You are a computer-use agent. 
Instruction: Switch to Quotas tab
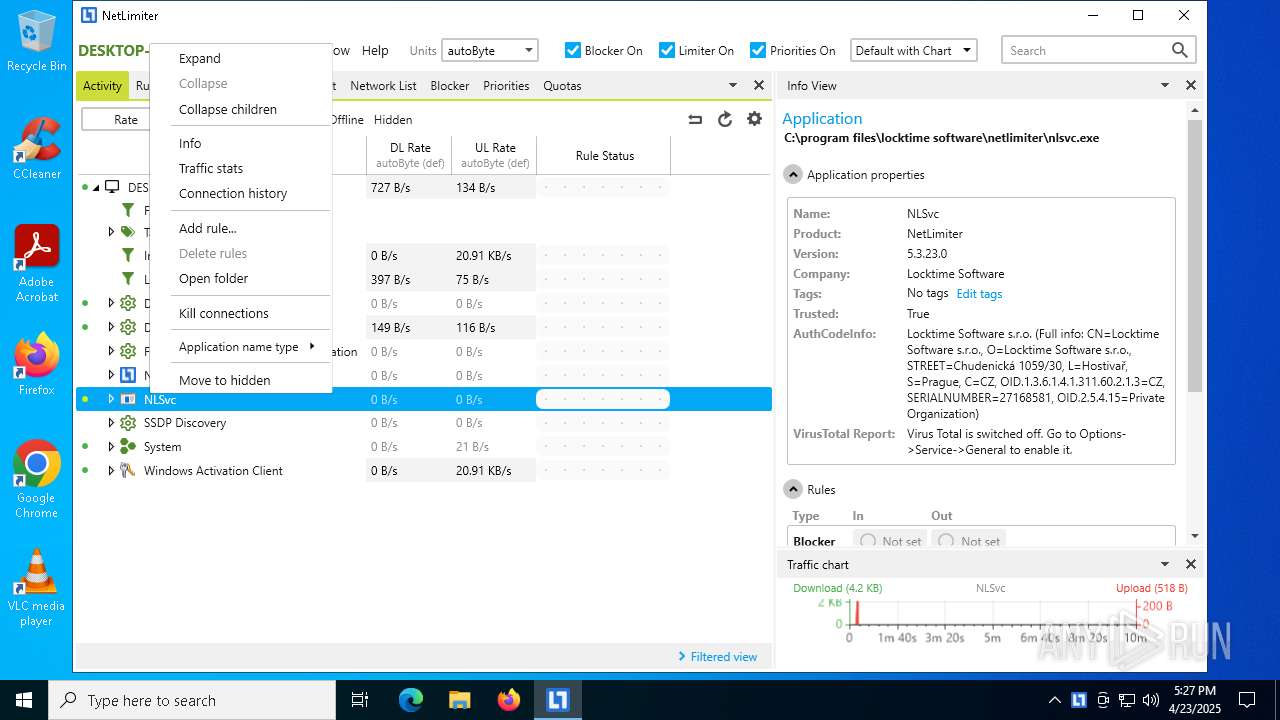(562, 86)
